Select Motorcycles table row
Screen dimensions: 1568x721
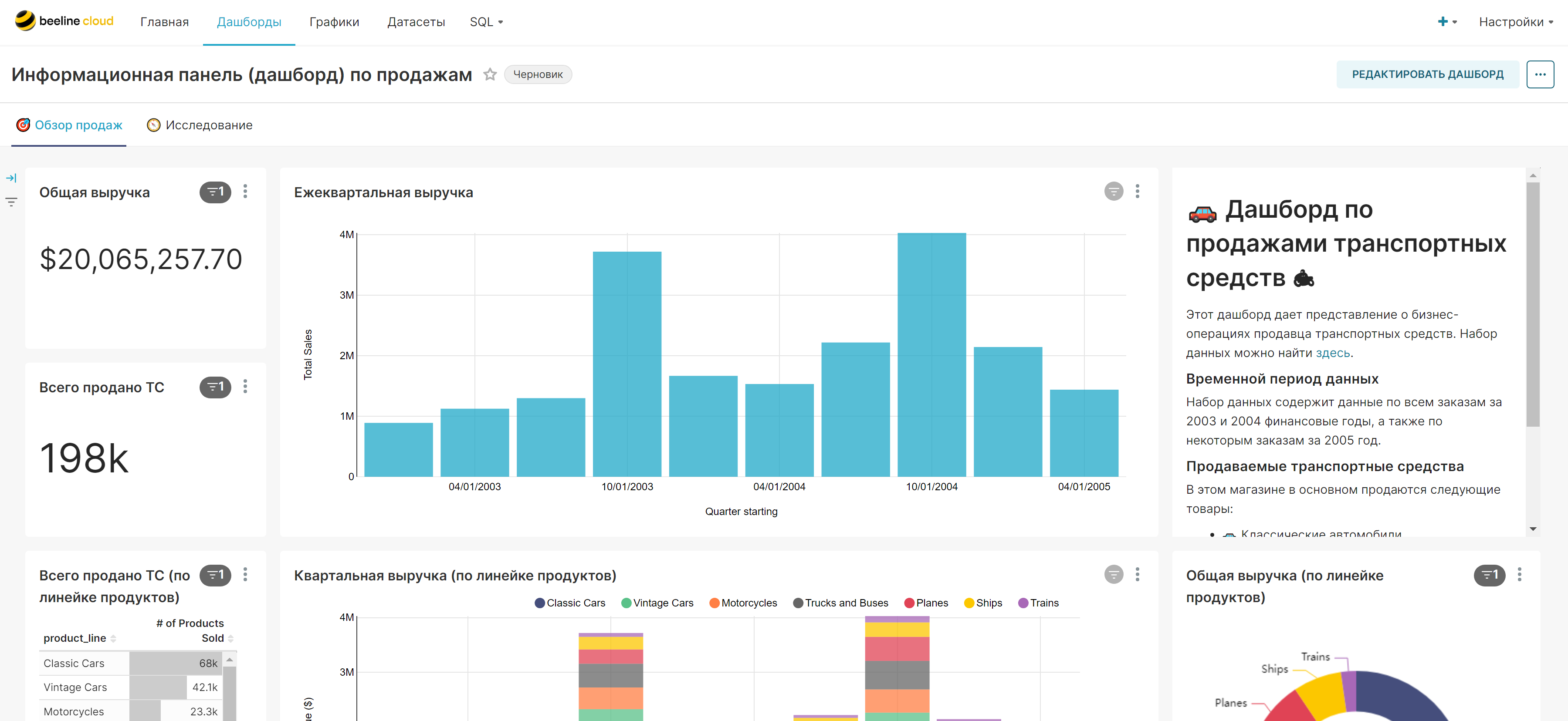[131, 711]
